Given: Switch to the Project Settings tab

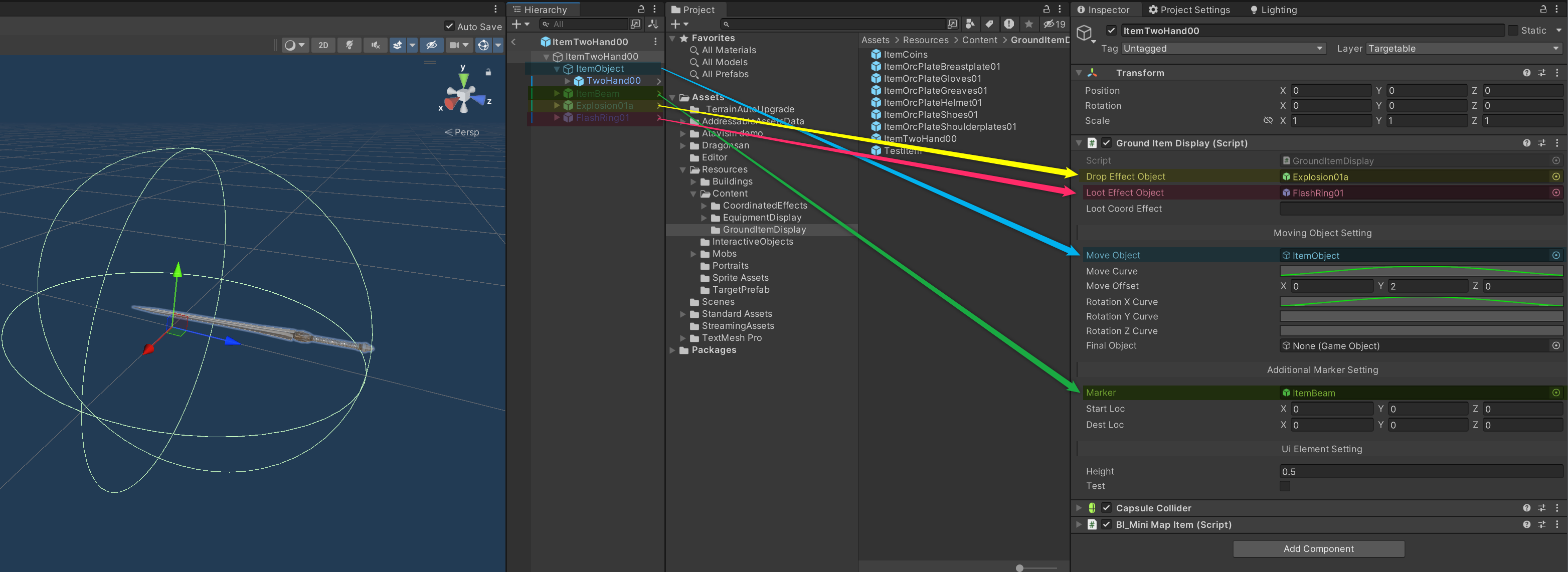Looking at the screenshot, I should click(1189, 10).
